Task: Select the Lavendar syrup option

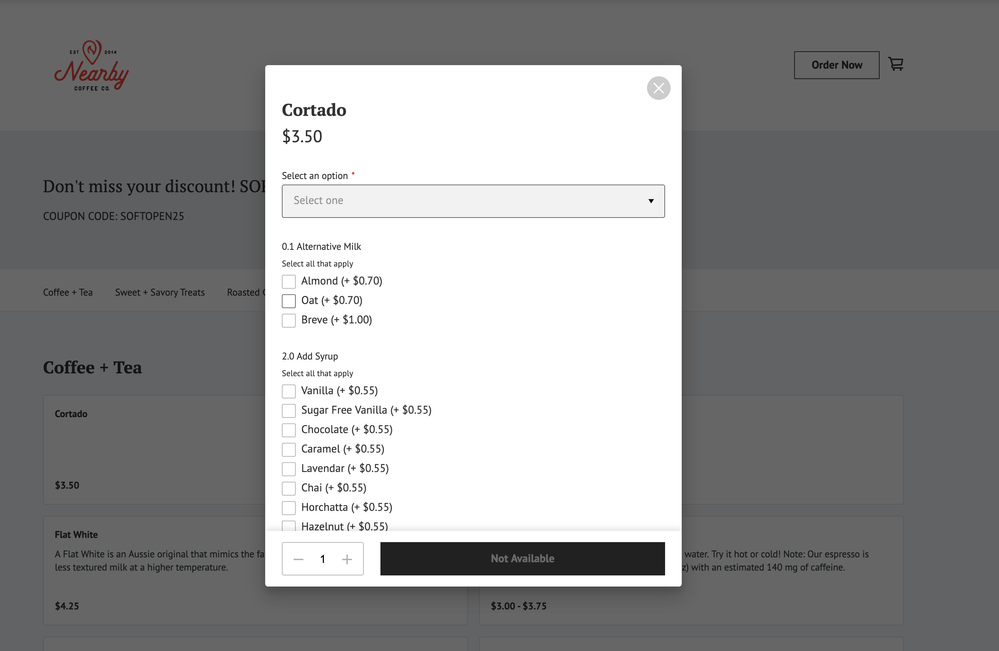Action: tap(289, 469)
